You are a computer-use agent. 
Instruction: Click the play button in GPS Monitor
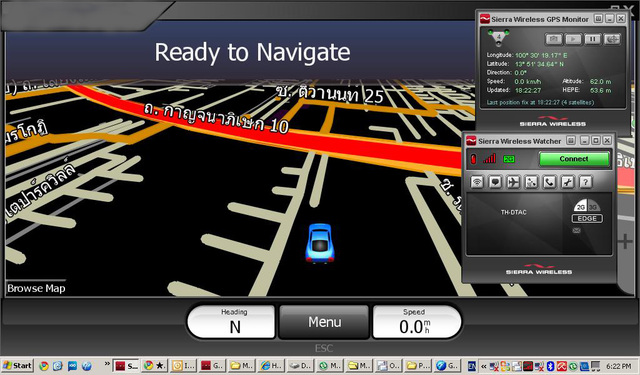point(573,39)
